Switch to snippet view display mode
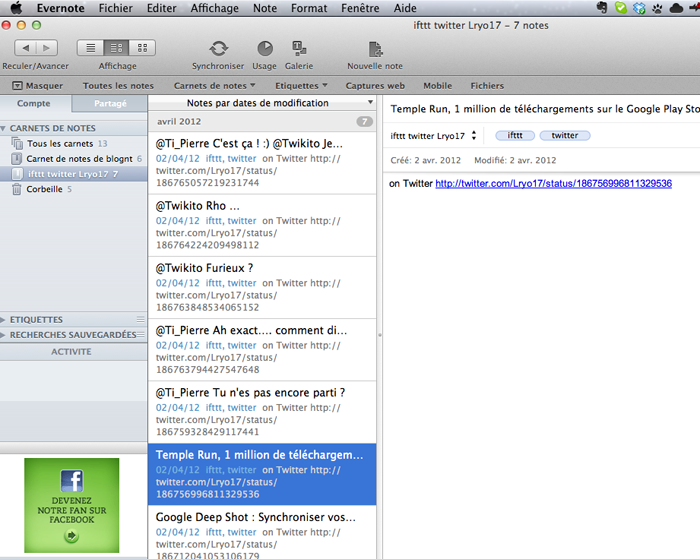700x559 pixels. point(116,48)
